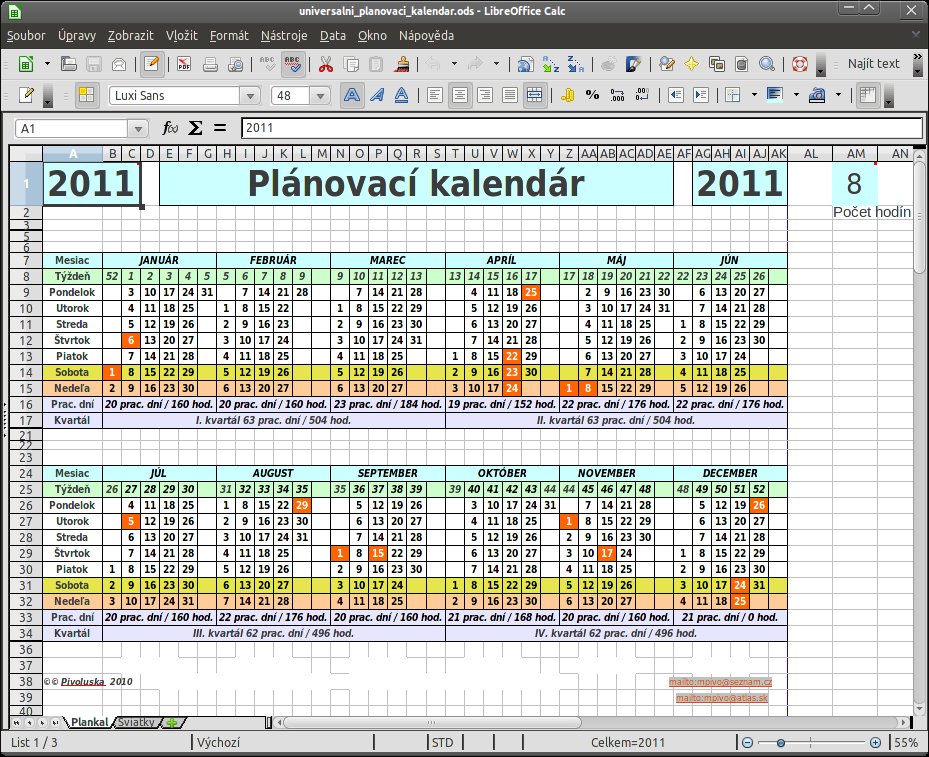
Task: Apply Currency number format
Action: pos(568,95)
